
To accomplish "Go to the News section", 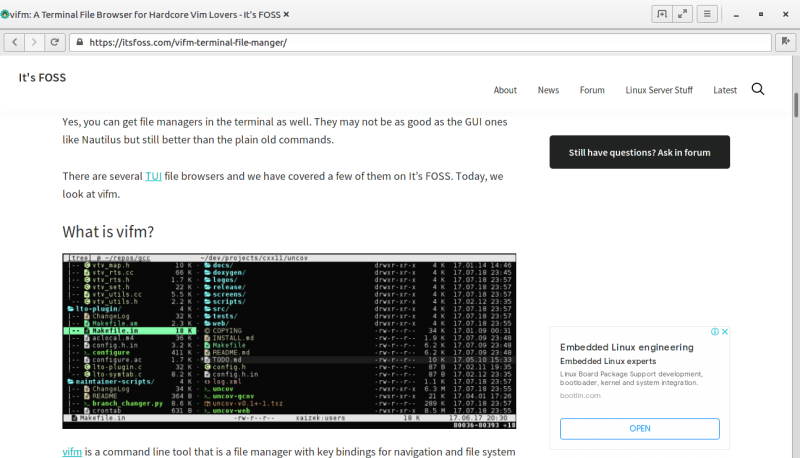I will (548, 90).
